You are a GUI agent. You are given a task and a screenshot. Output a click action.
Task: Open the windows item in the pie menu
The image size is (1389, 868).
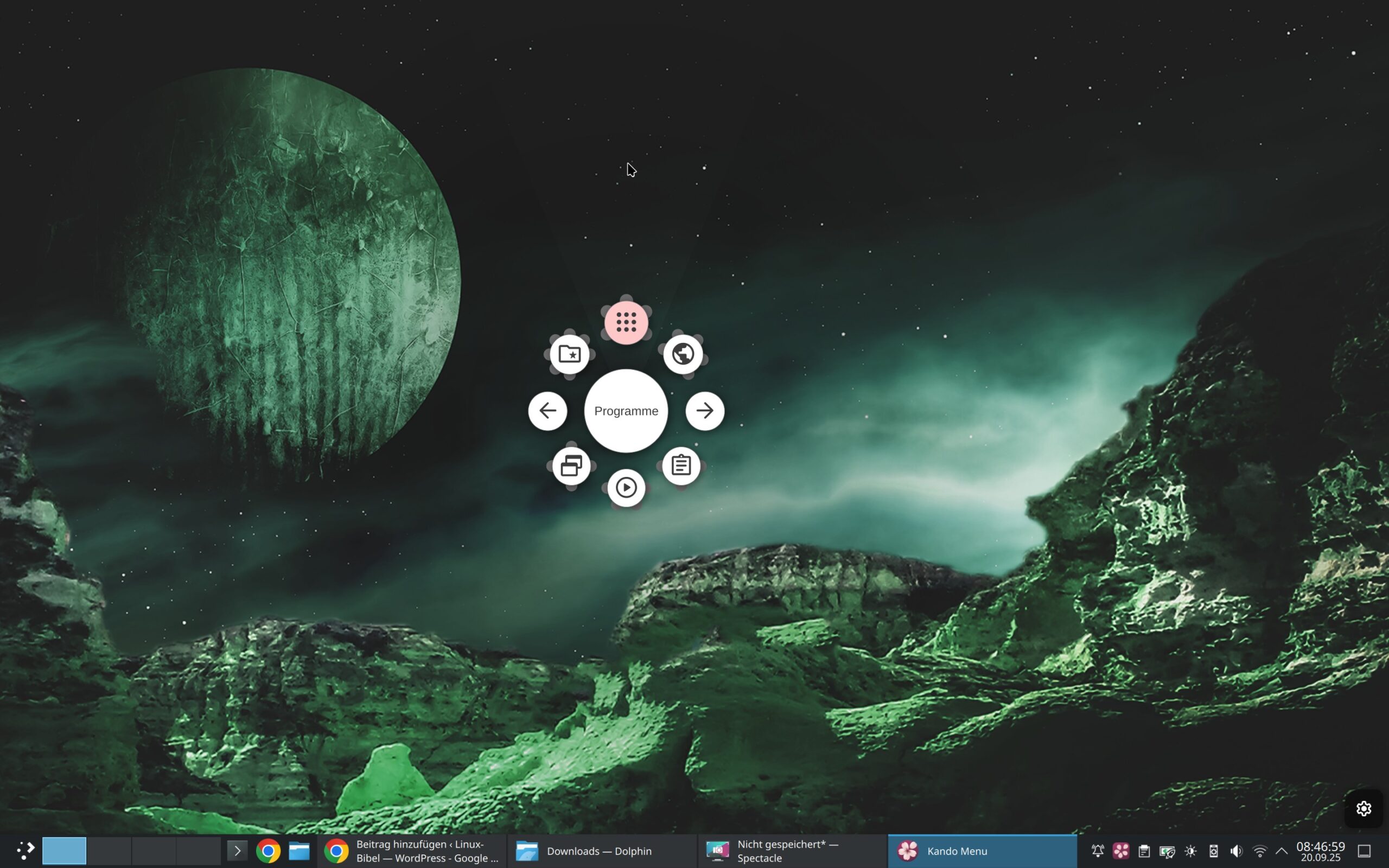click(x=572, y=465)
